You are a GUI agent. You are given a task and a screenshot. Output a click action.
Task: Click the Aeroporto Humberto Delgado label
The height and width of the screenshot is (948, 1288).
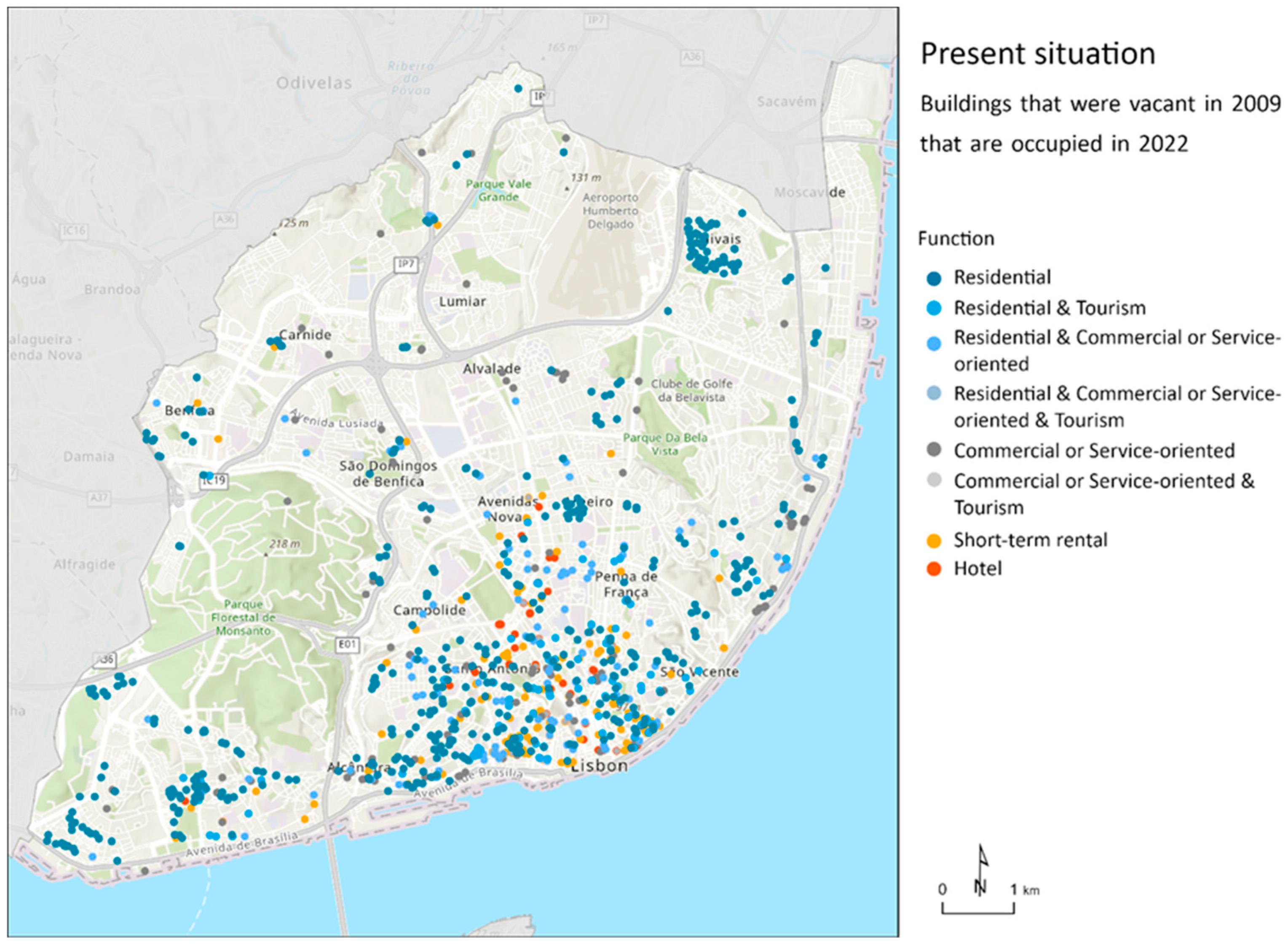pos(610,211)
